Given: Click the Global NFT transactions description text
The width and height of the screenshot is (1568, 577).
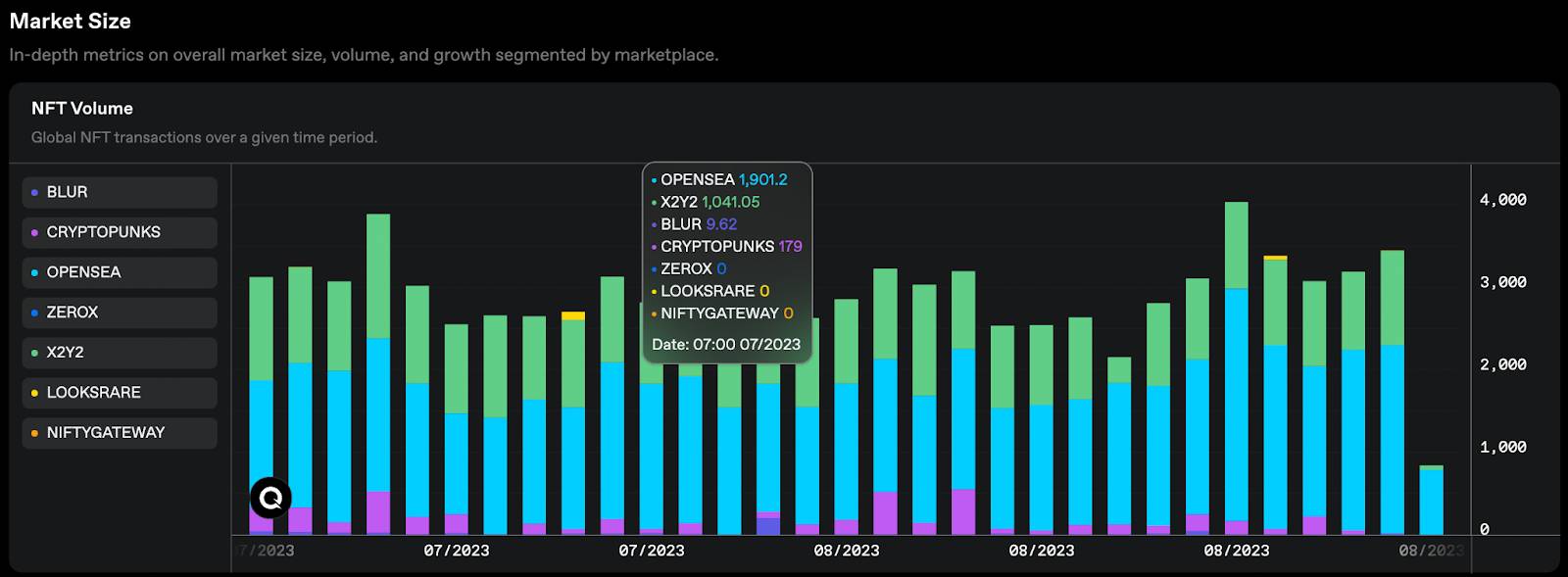Looking at the screenshot, I should [204, 138].
